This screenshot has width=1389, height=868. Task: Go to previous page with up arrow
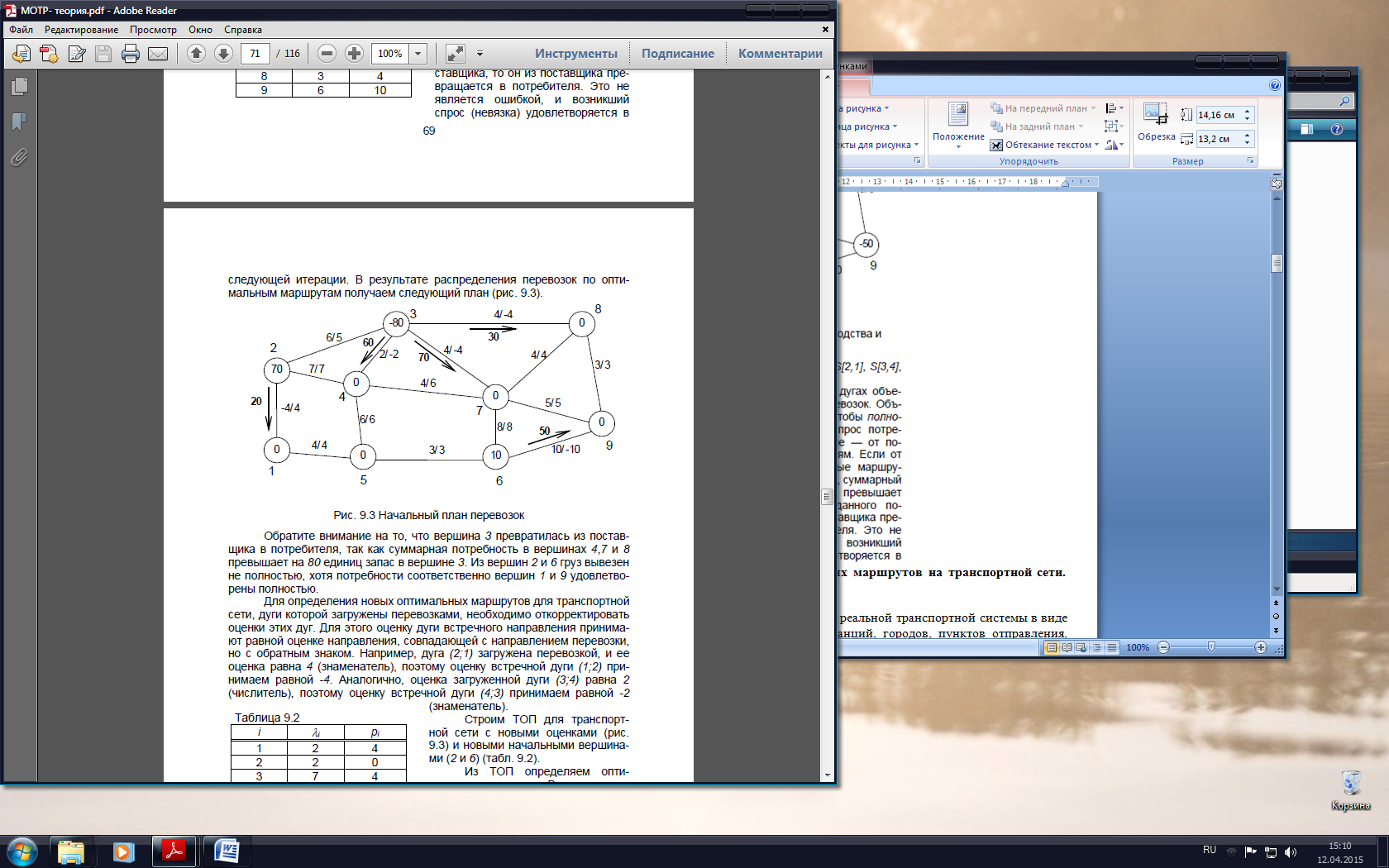[196, 53]
